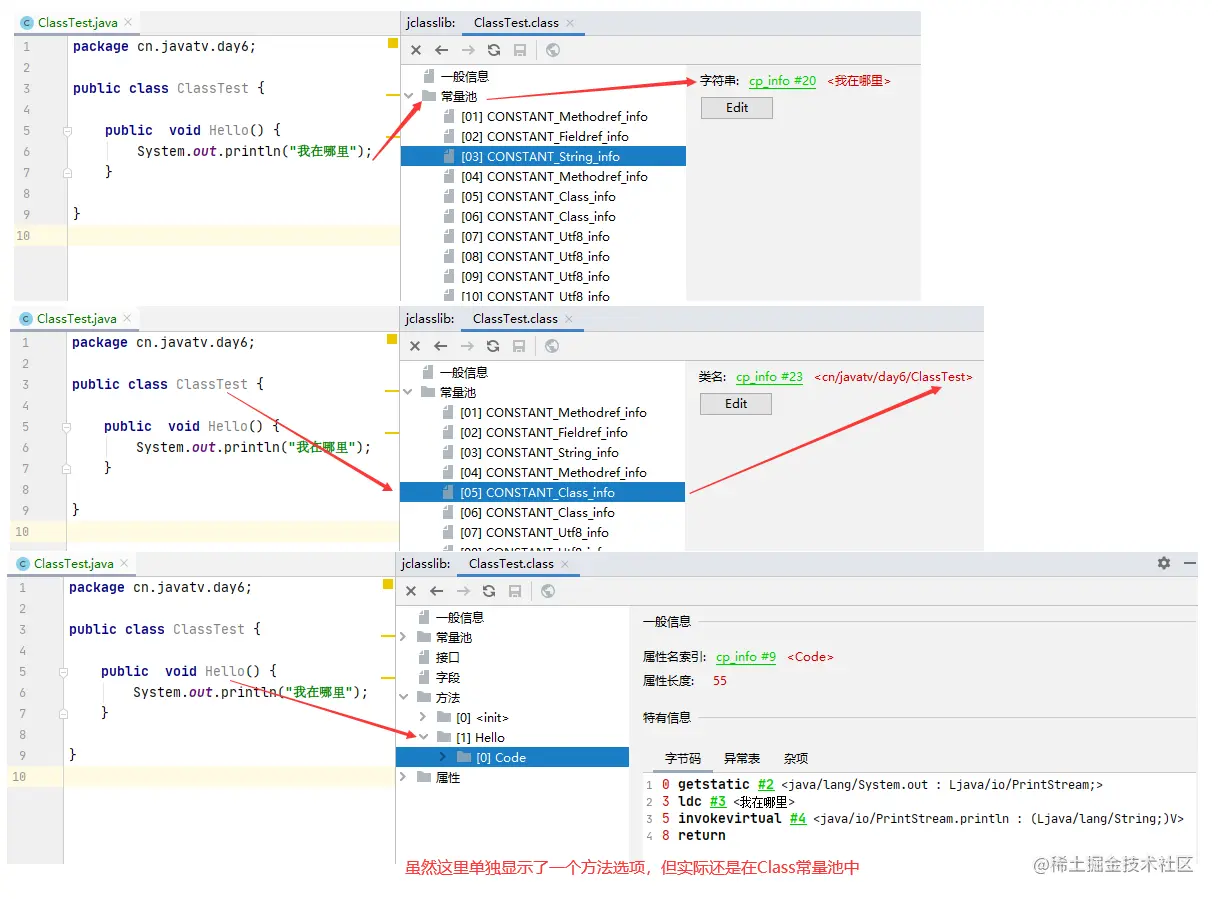Open the jclasslib settings gear
The width and height of the screenshot is (1218, 899).
point(1164,563)
